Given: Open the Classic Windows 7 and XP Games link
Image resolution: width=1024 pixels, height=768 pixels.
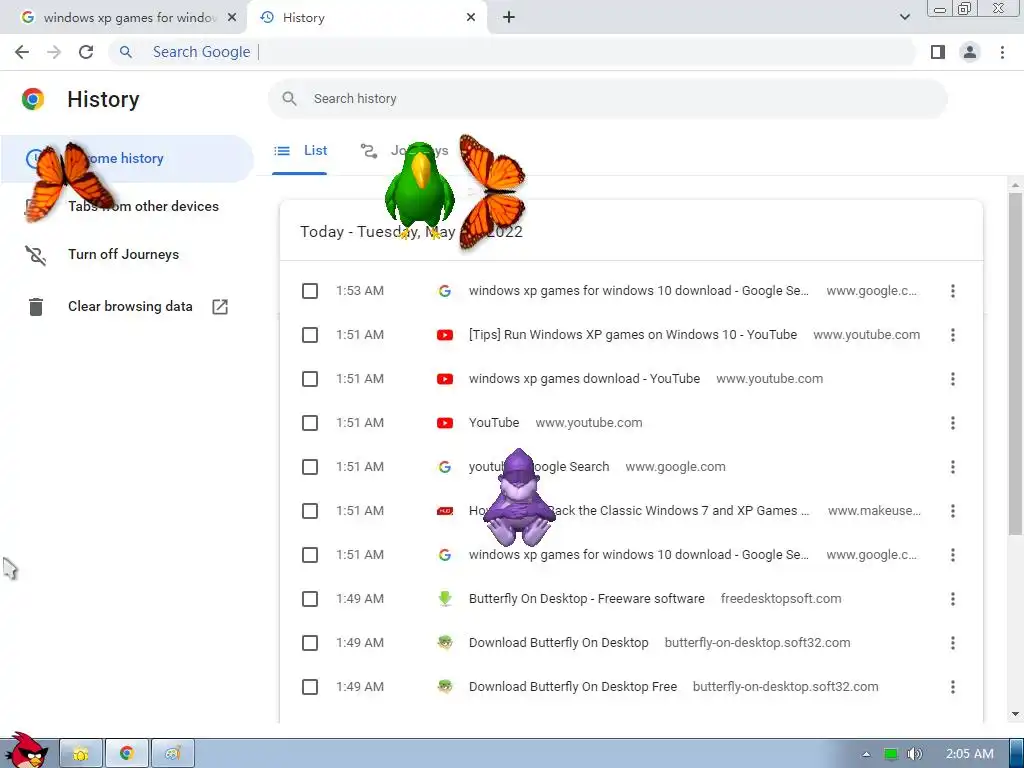Looking at the screenshot, I should pyautogui.click(x=639, y=511).
